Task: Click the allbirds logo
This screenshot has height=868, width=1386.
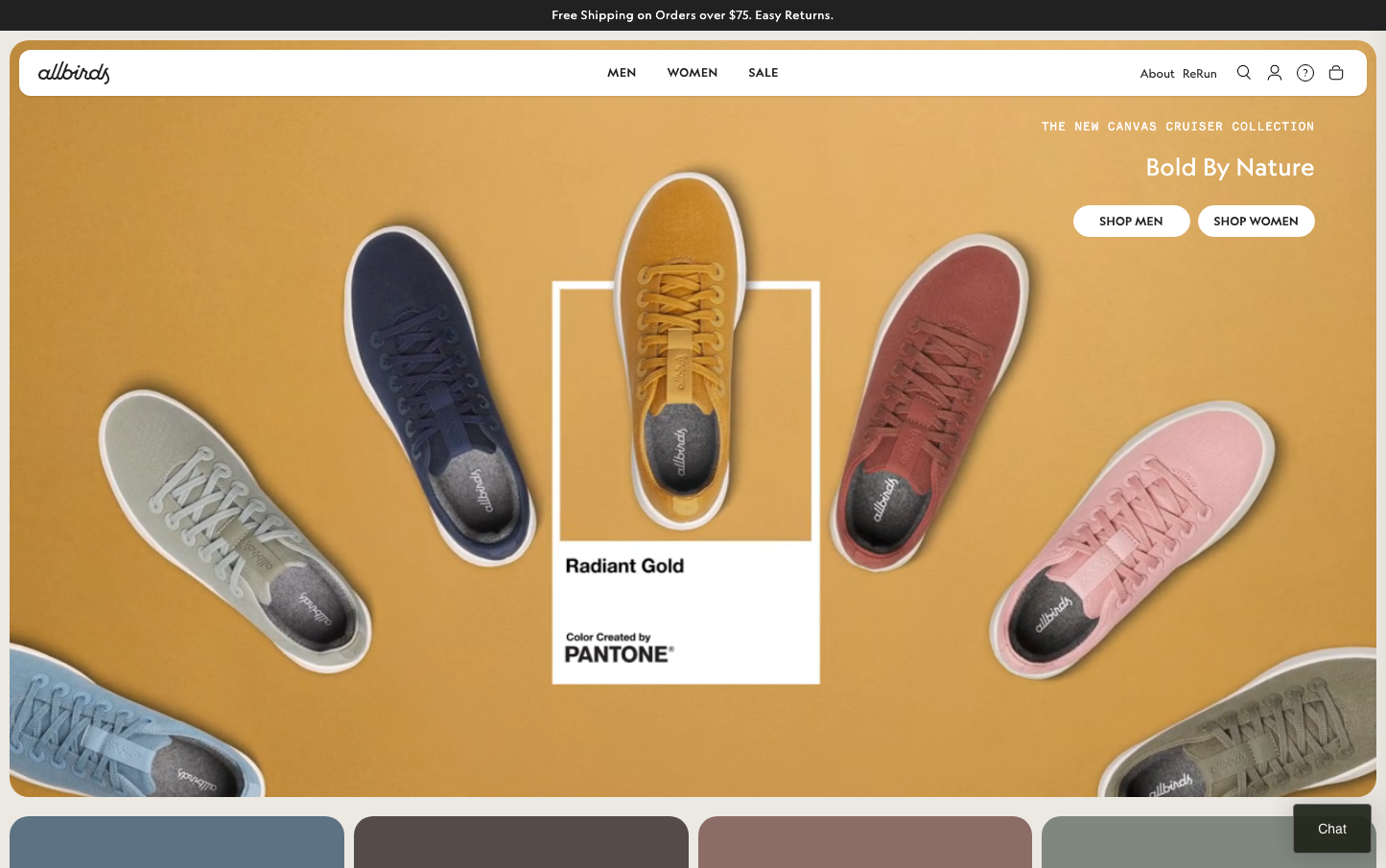Action: pyautogui.click(x=74, y=73)
